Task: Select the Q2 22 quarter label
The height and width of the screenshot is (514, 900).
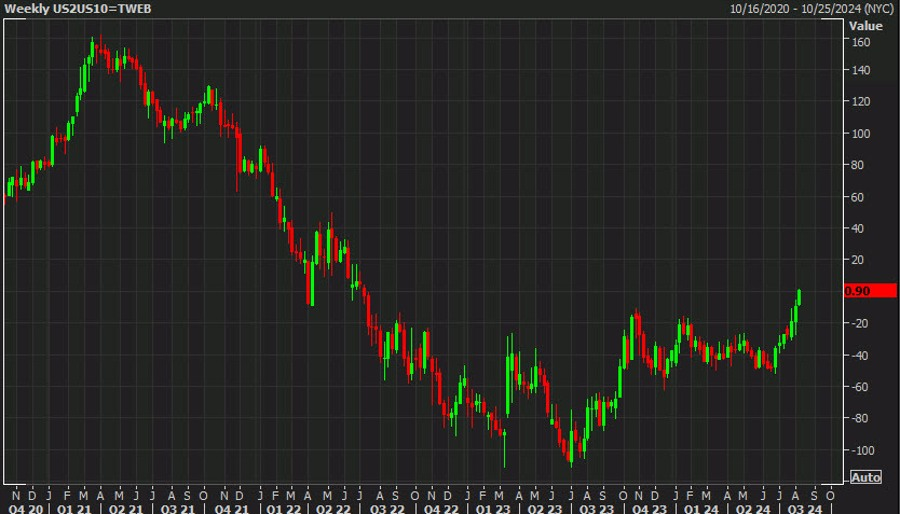Action: pos(333,509)
